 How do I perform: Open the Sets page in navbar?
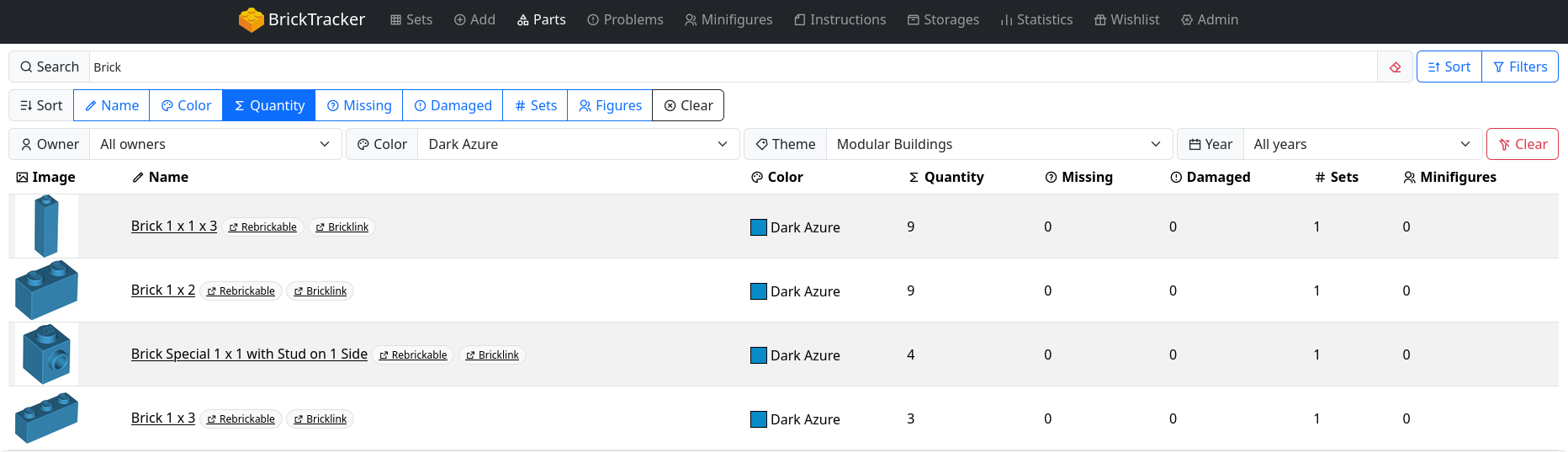coord(411,19)
